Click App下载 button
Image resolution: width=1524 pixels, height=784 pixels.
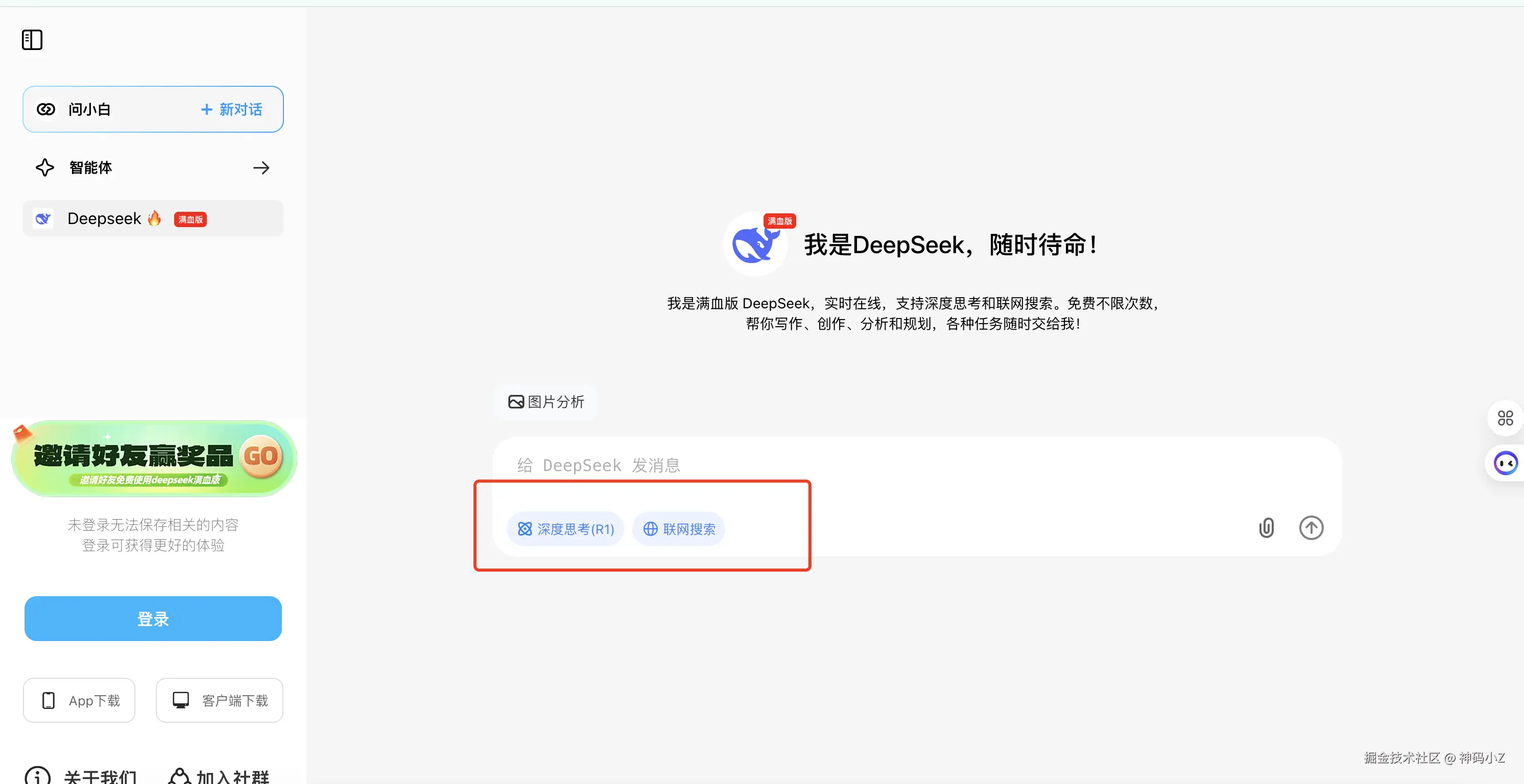click(79, 700)
